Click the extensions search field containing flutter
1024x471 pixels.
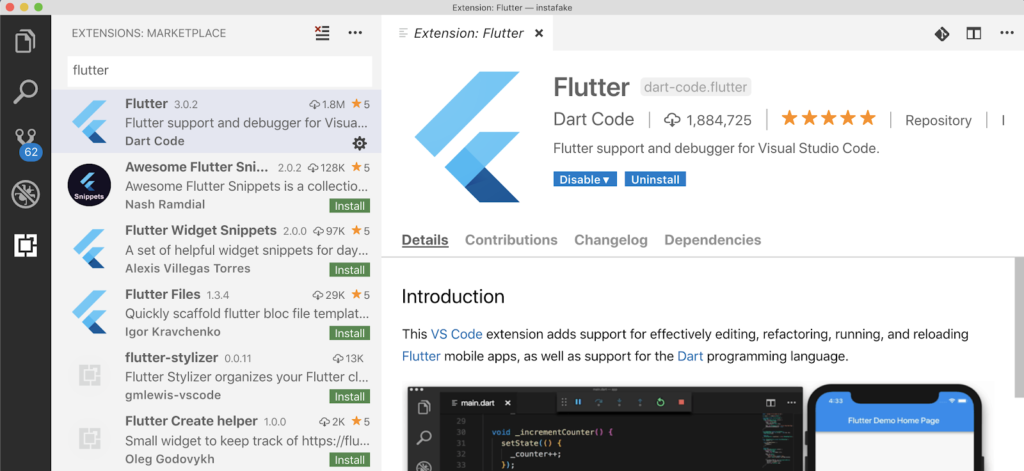220,71
